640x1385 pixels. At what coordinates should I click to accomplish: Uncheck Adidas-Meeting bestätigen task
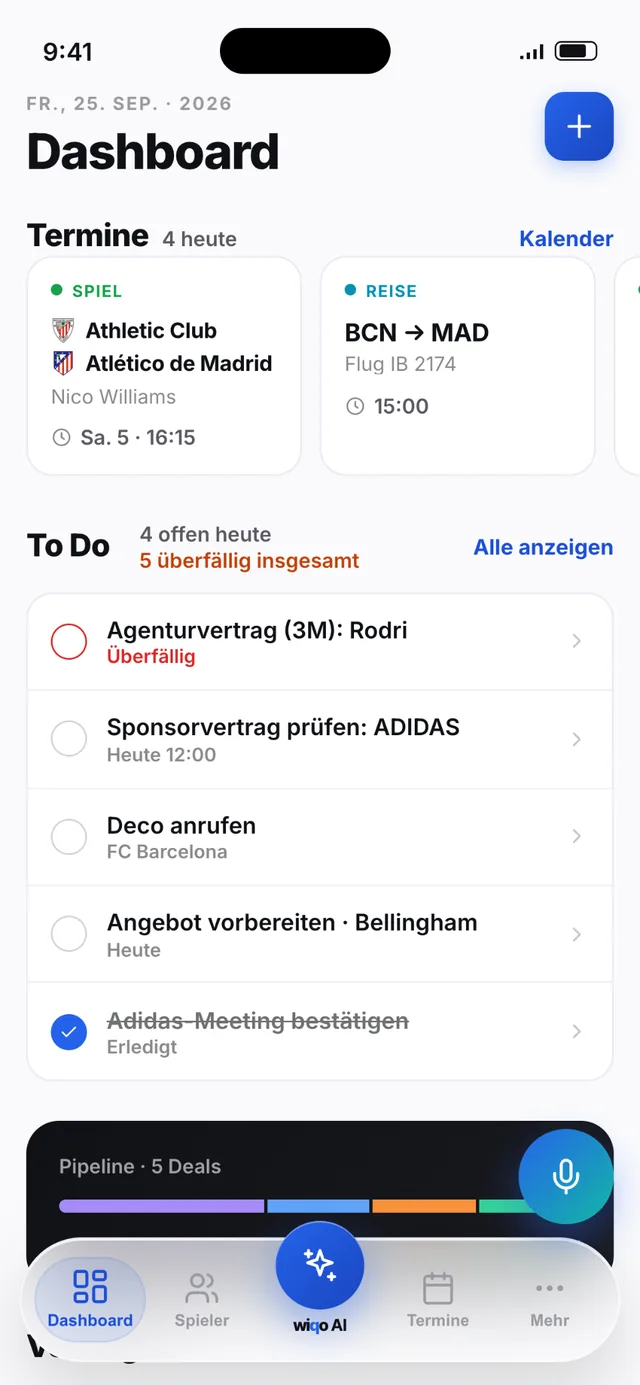(x=69, y=1032)
